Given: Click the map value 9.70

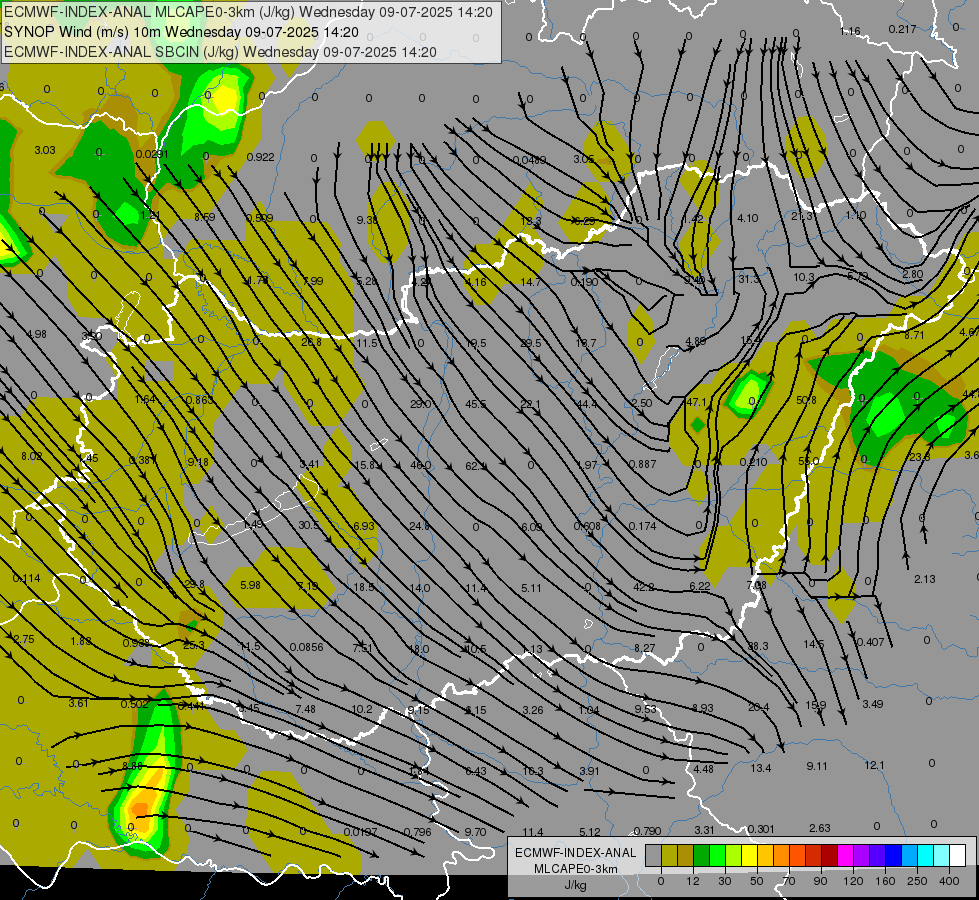Looking at the screenshot, I should [x=476, y=832].
